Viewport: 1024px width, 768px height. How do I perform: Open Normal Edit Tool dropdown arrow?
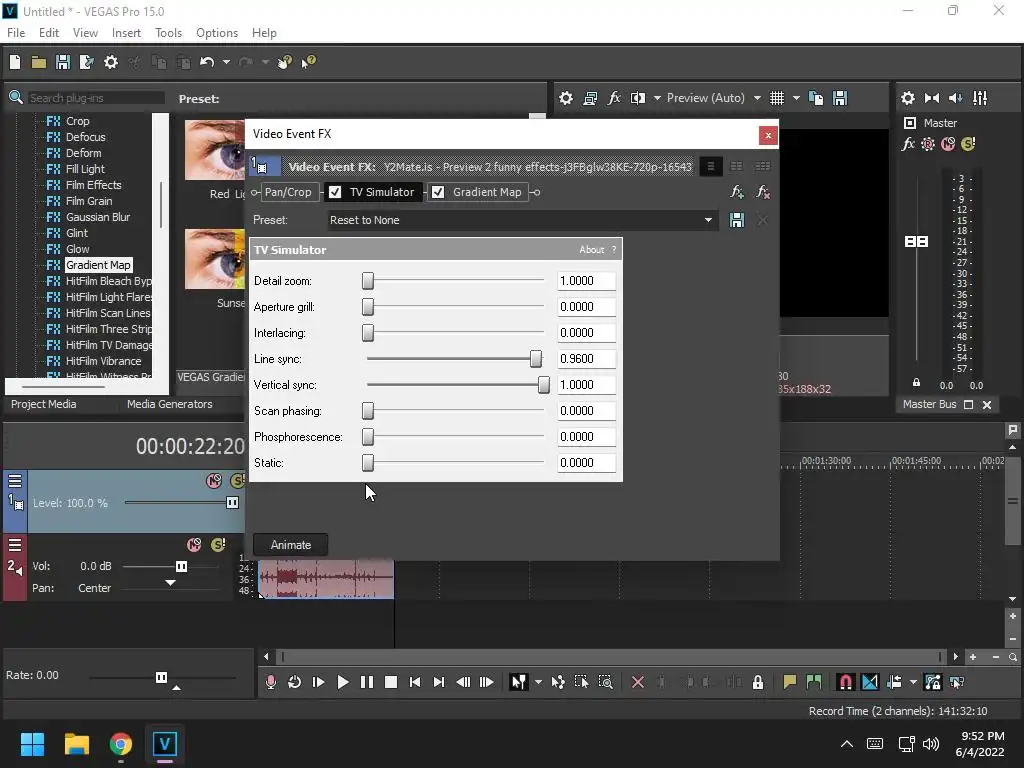pos(538,682)
